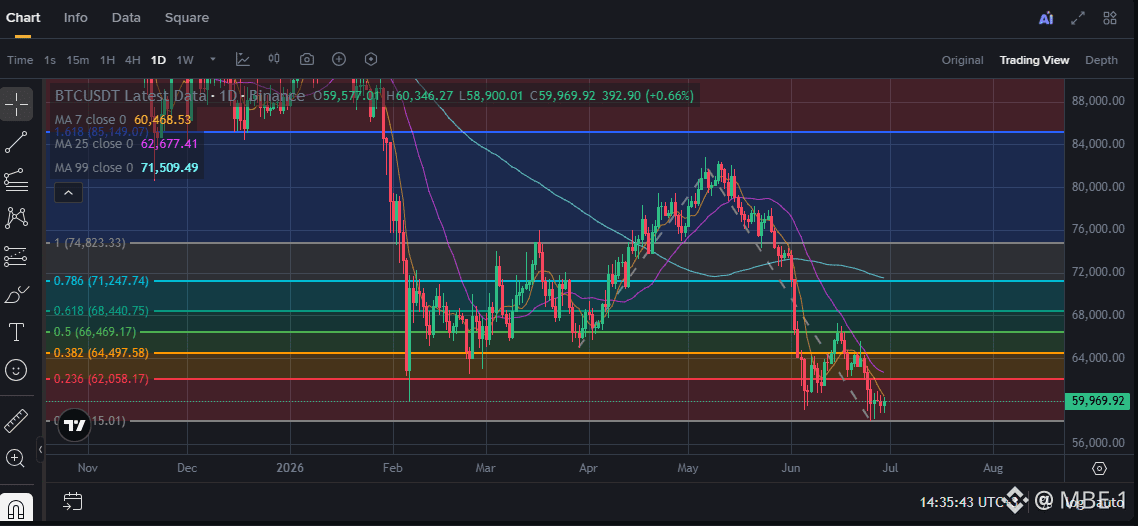Open the Fibonacci retracement tool group
The image size is (1138, 526).
pyautogui.click(x=16, y=180)
